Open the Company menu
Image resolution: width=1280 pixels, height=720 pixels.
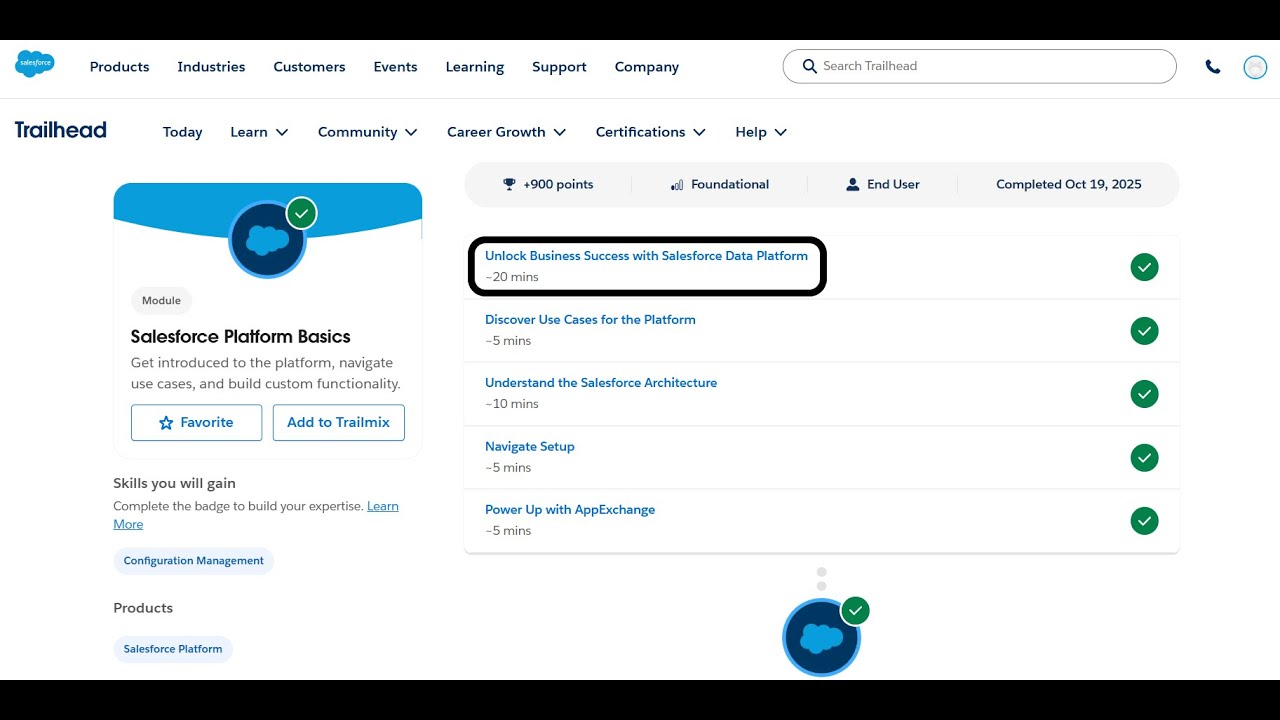click(647, 67)
